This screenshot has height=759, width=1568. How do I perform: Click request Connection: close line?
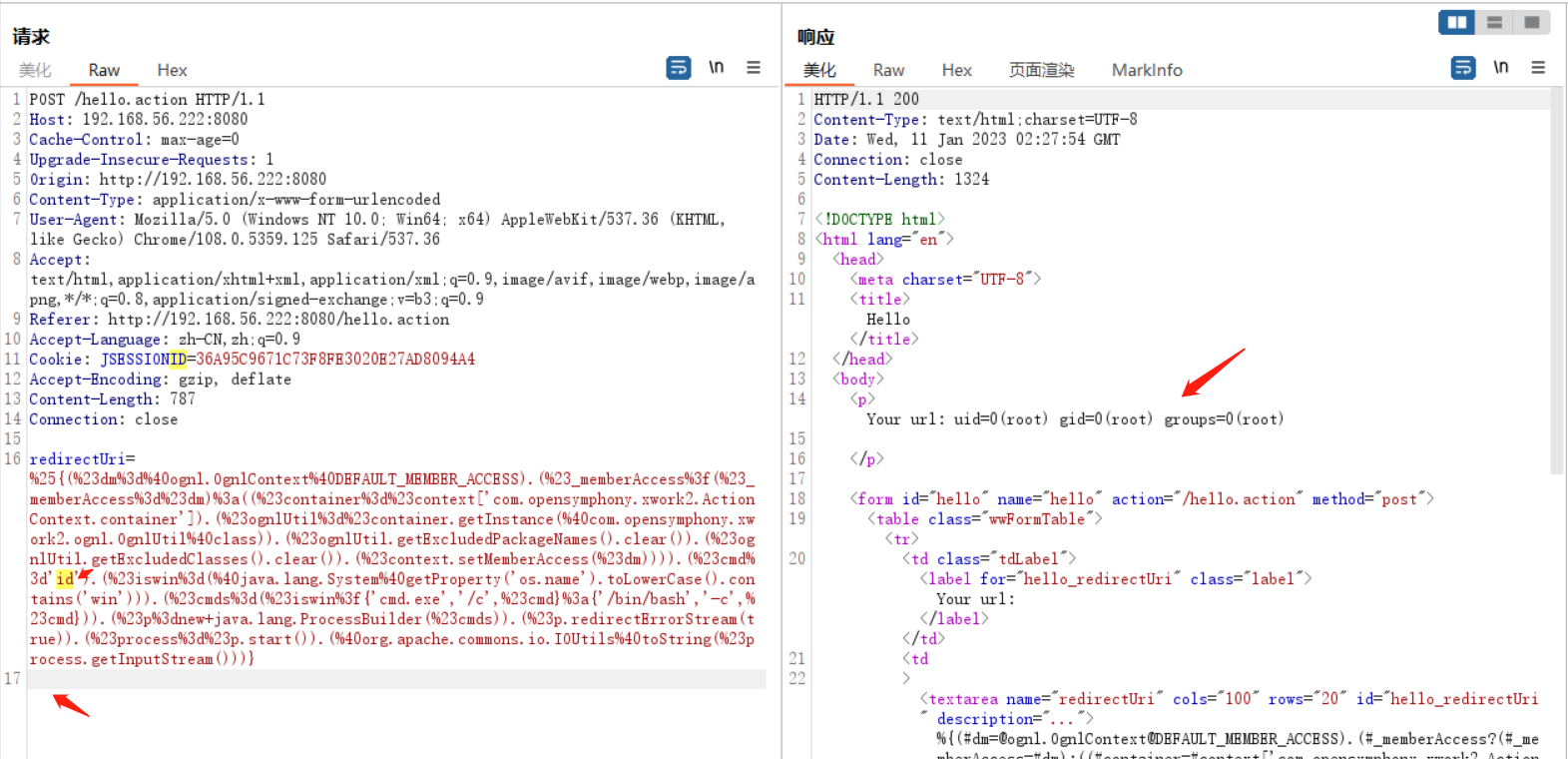click(103, 419)
